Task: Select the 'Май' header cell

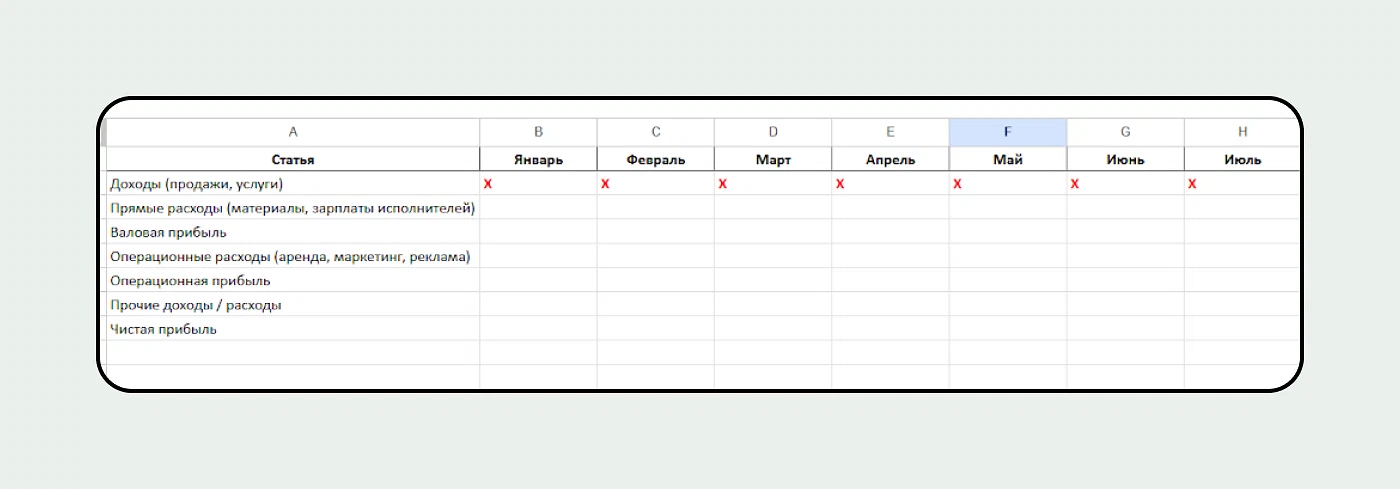Action: [x=1007, y=159]
